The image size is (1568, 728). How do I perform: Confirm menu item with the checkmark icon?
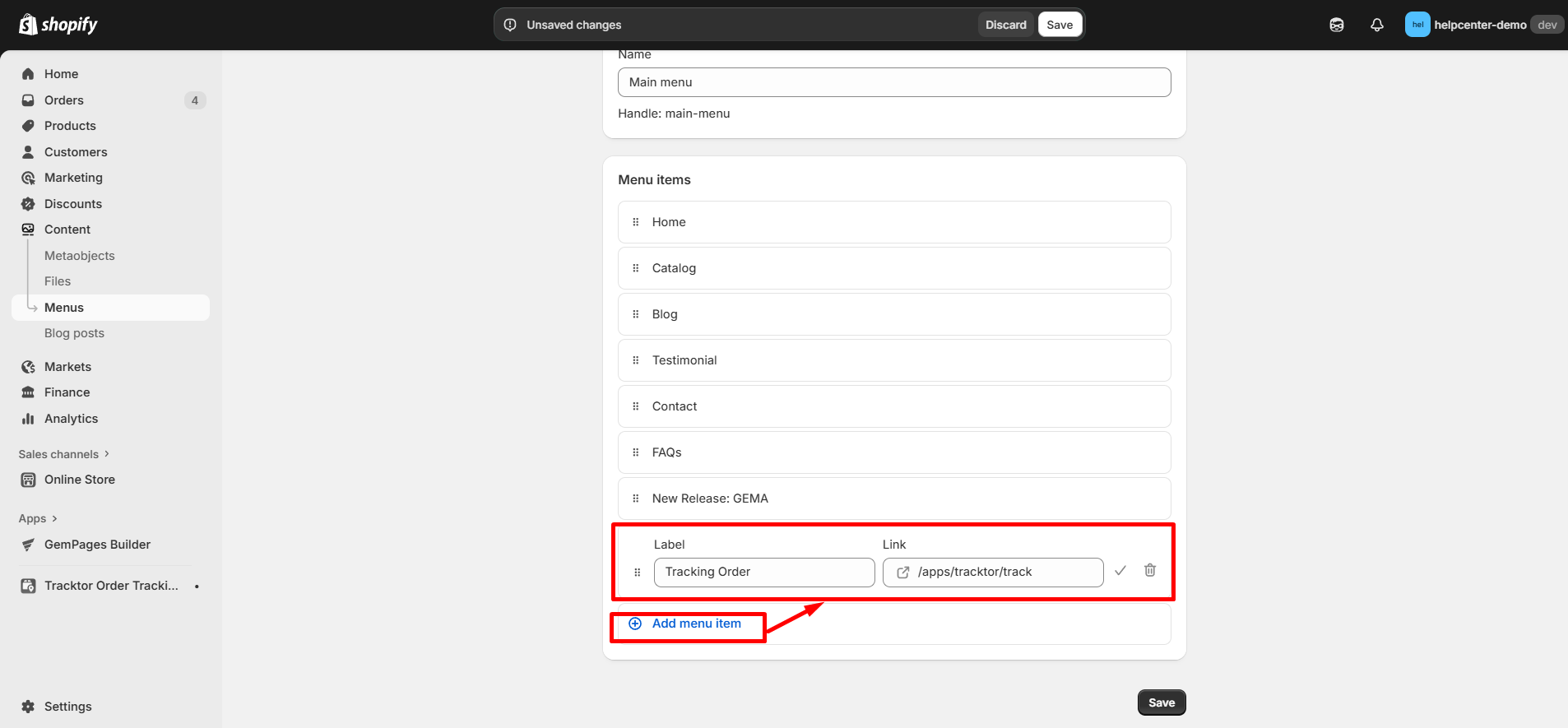[1120, 571]
